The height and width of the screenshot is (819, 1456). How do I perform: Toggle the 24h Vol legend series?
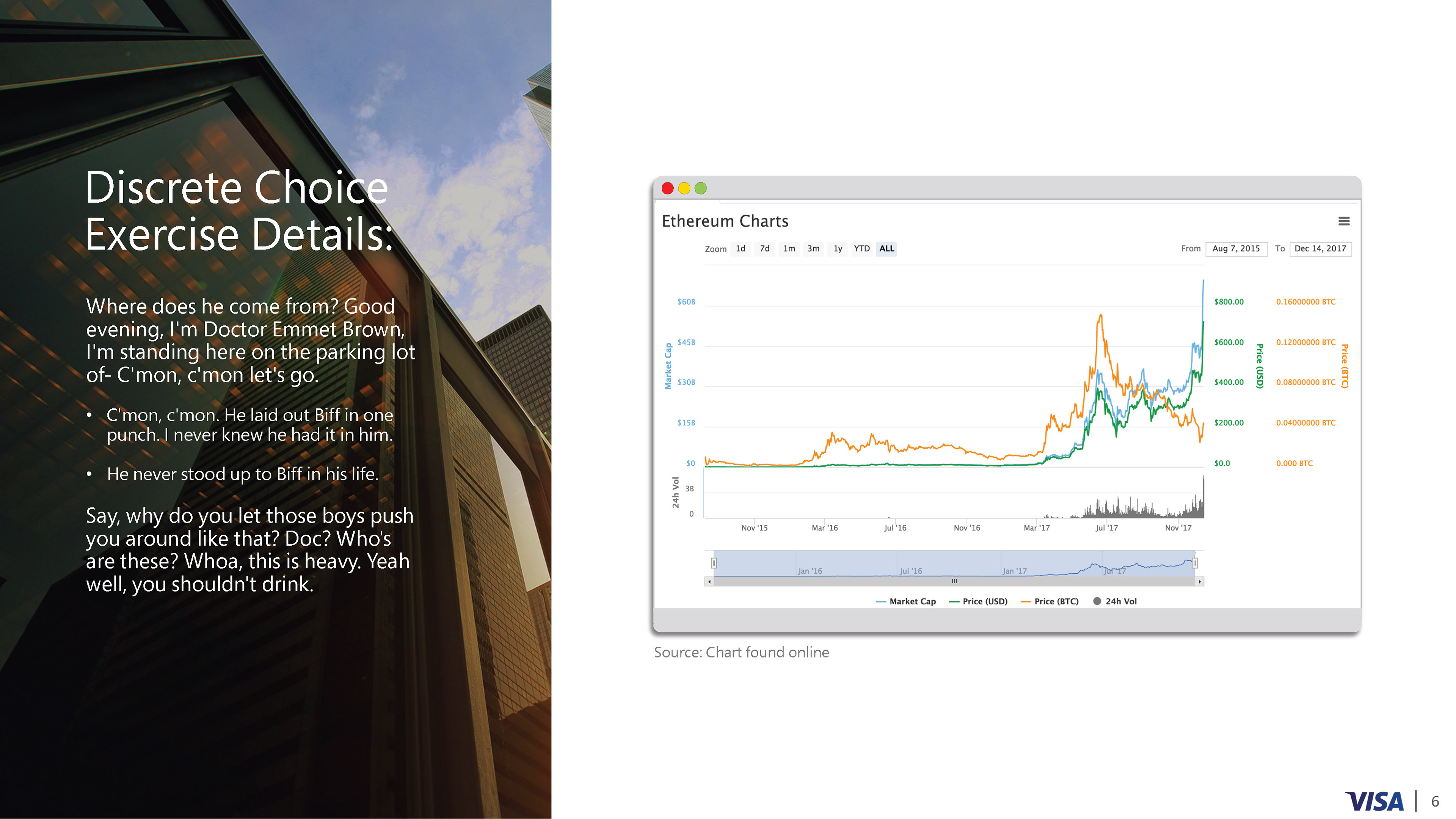[1115, 601]
